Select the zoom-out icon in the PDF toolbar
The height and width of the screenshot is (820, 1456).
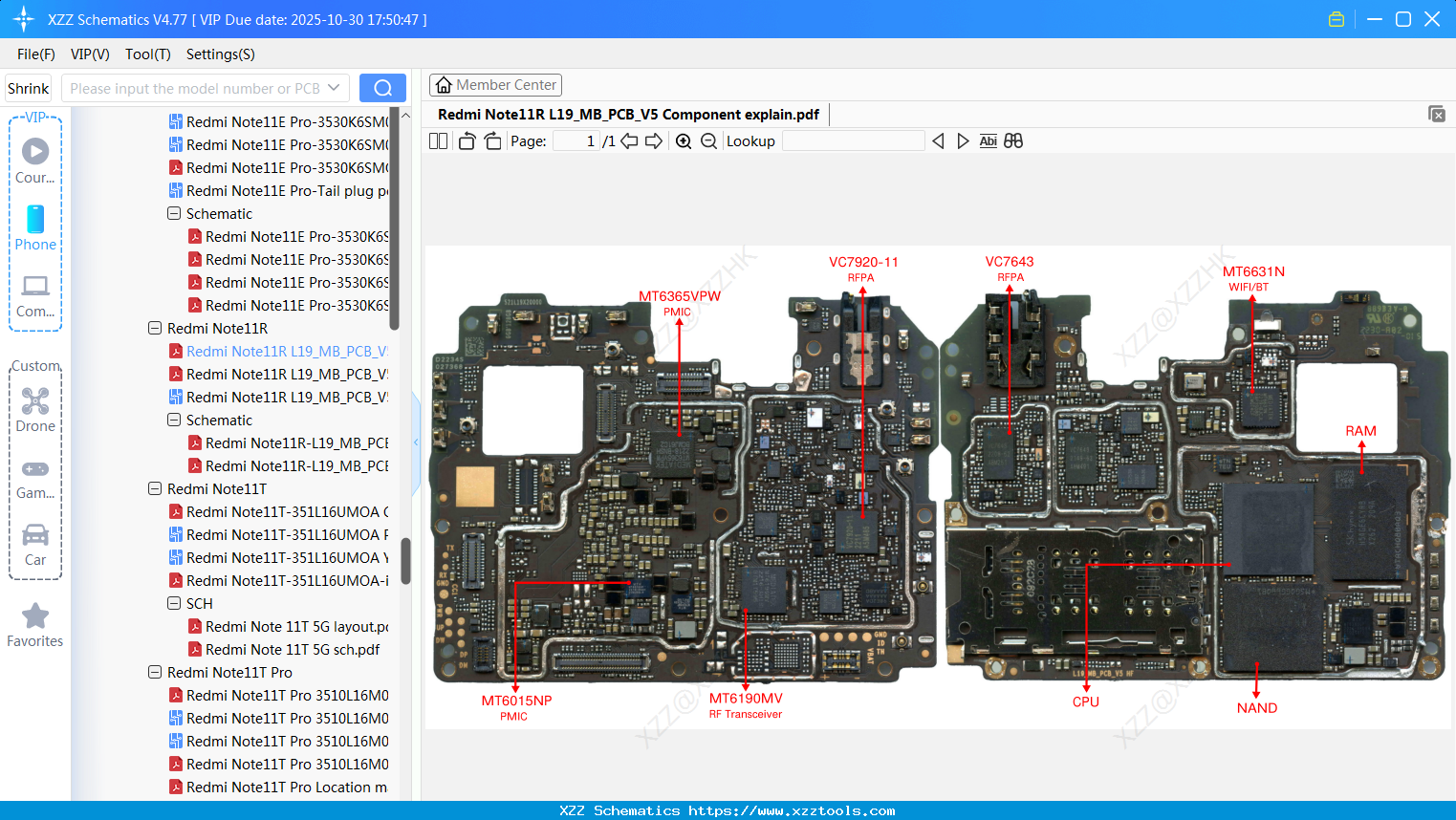tap(708, 140)
